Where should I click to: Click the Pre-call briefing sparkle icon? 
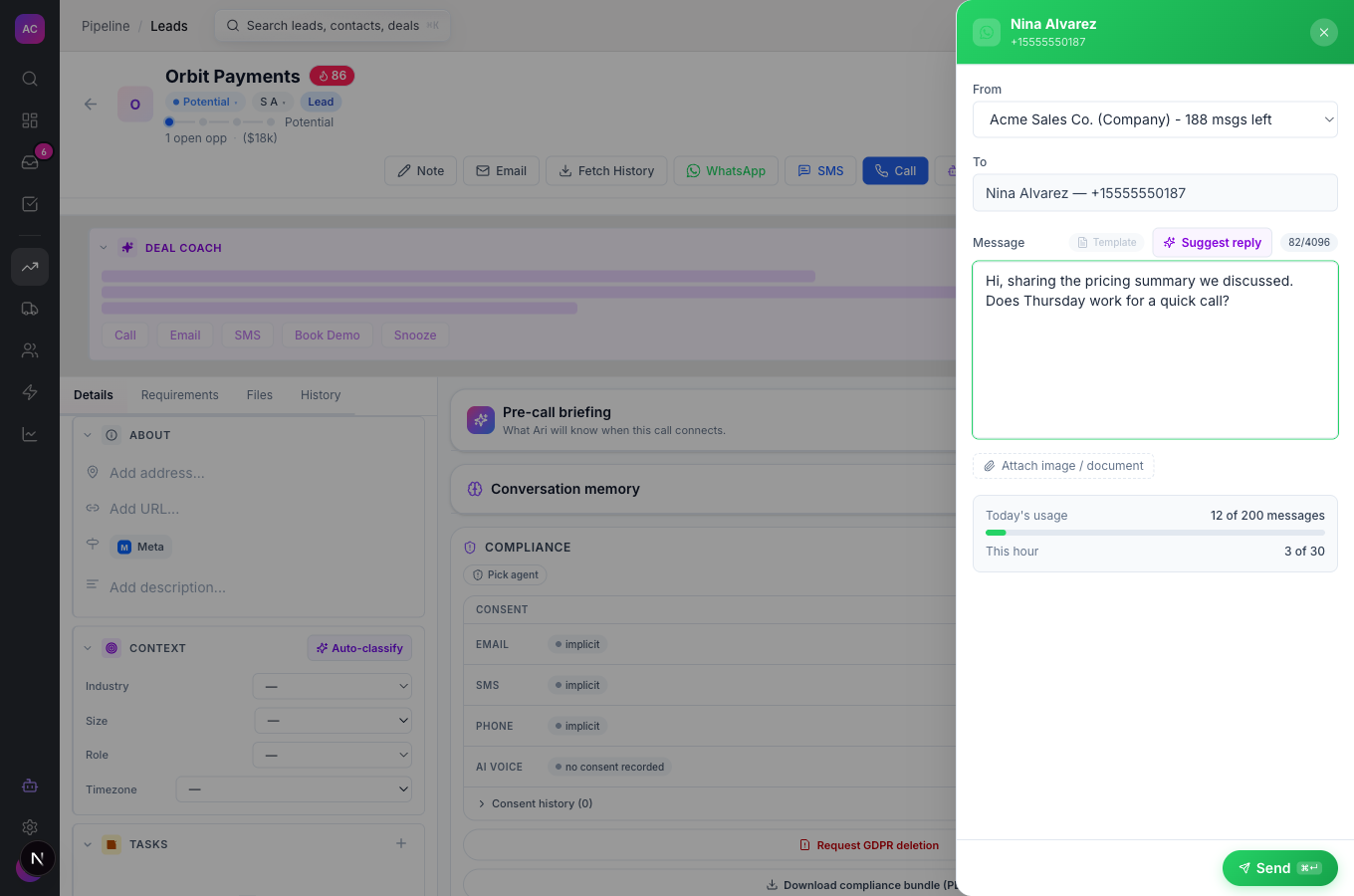pyautogui.click(x=481, y=420)
